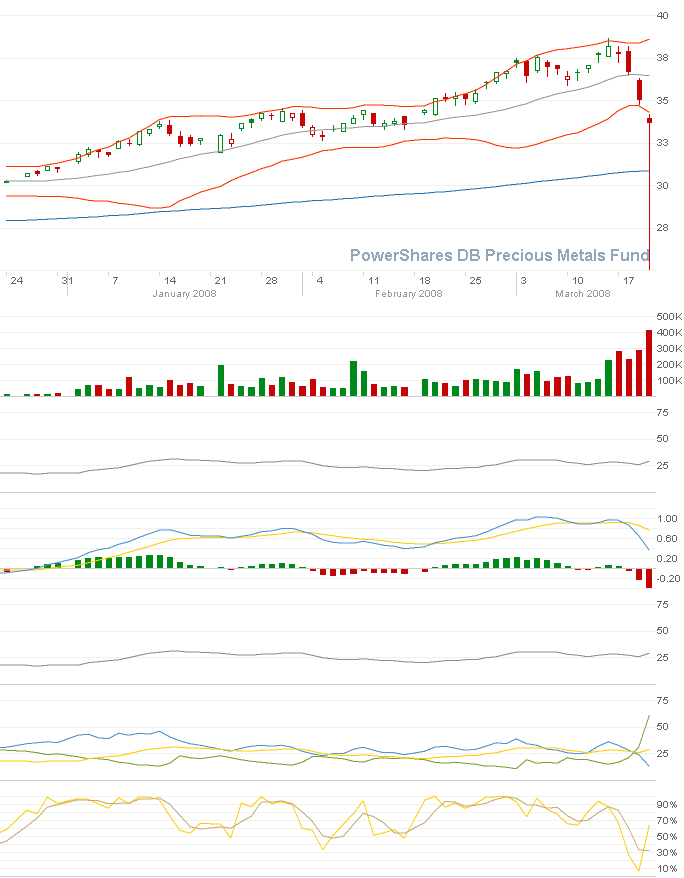
Task: Click the 10% oscillator axis label
Action: (x=667, y=868)
